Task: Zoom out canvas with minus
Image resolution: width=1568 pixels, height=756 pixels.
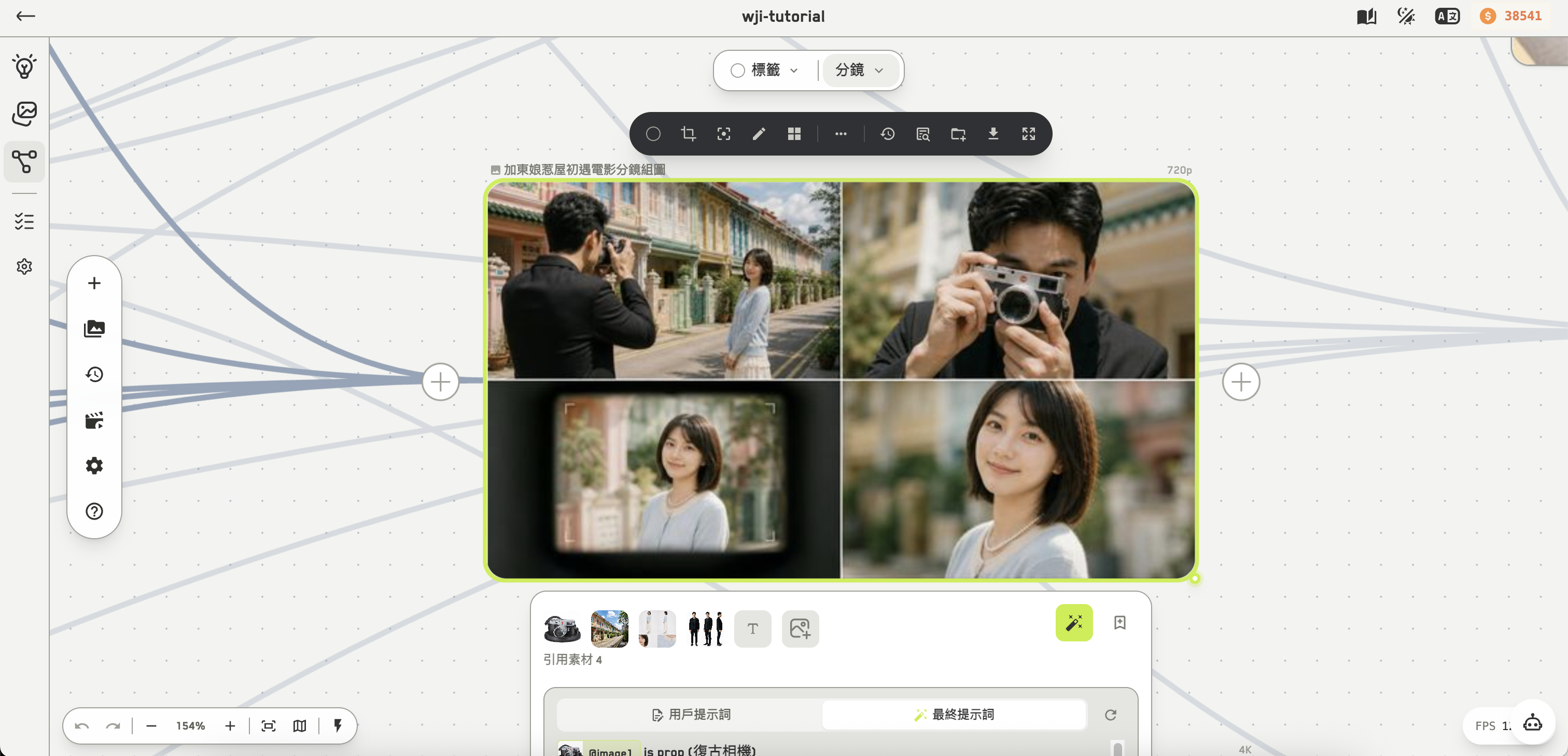Action: pos(151,726)
